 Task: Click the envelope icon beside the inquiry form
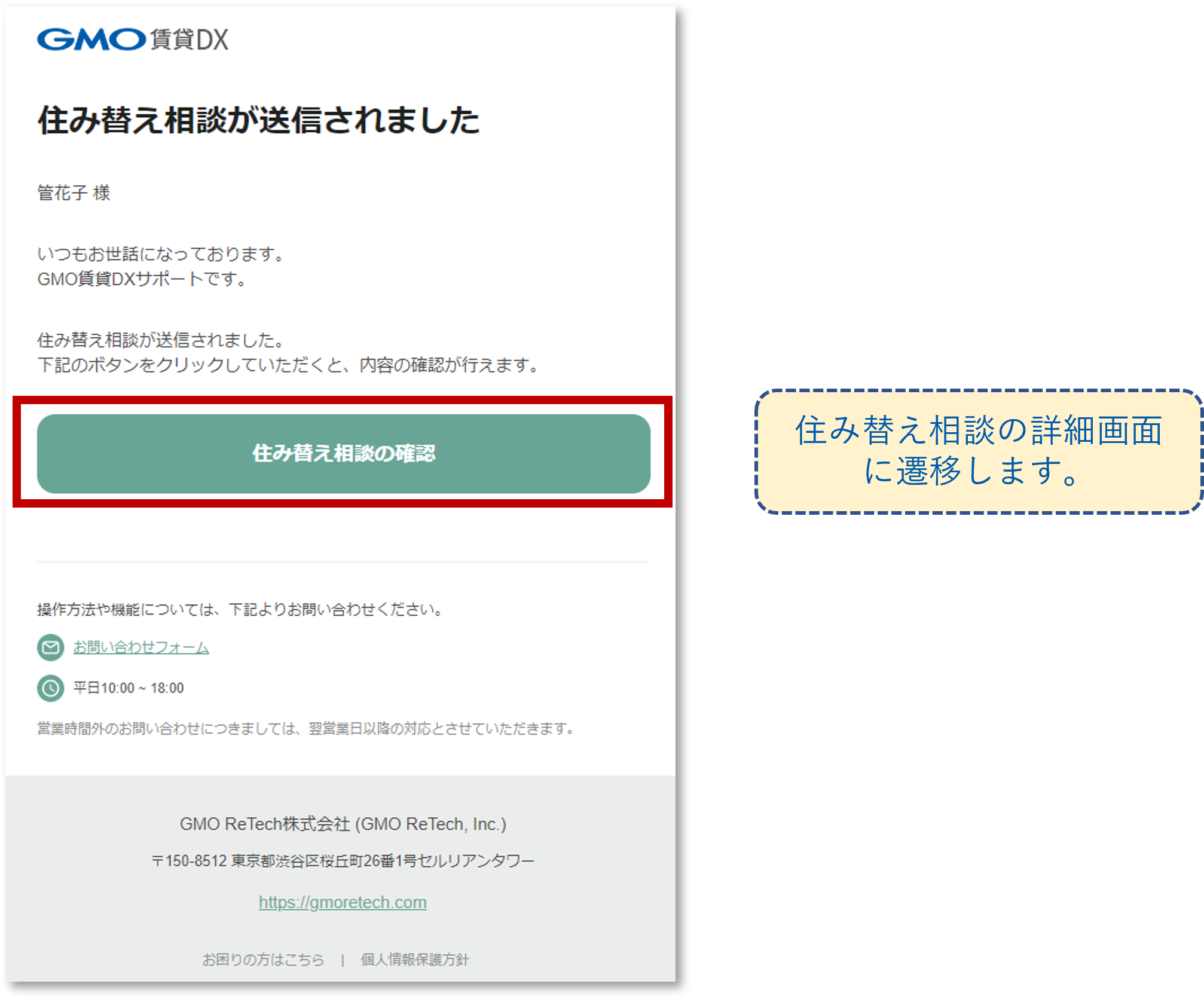click(51, 647)
